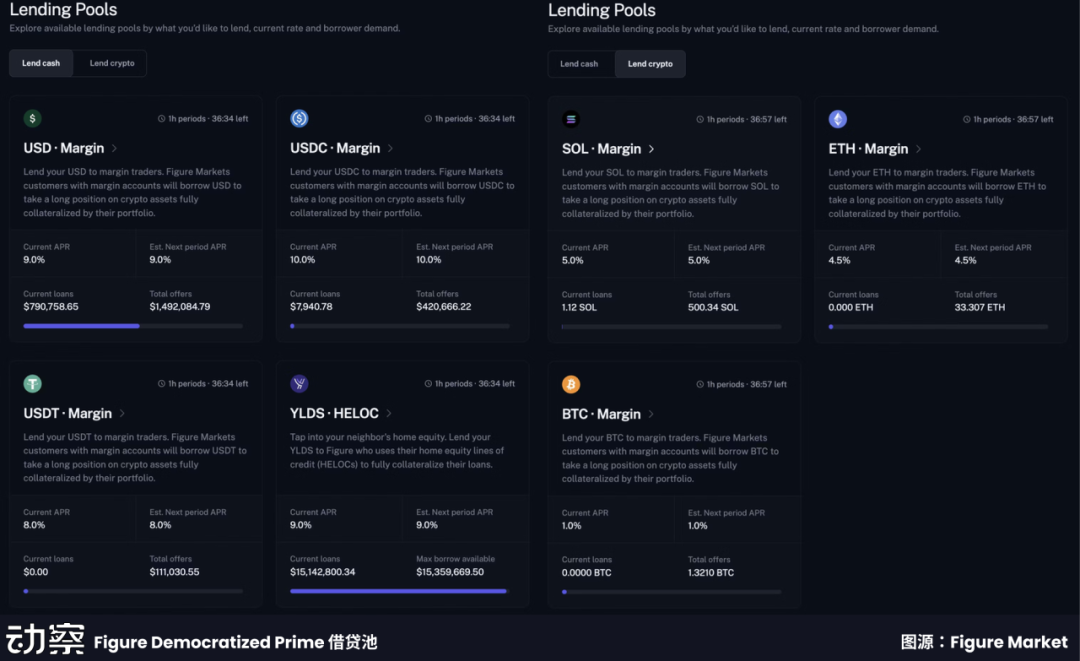Screen dimensions: 1080x661
Task: Click the clock icon on USD Margin card
Action: [x=162, y=119]
